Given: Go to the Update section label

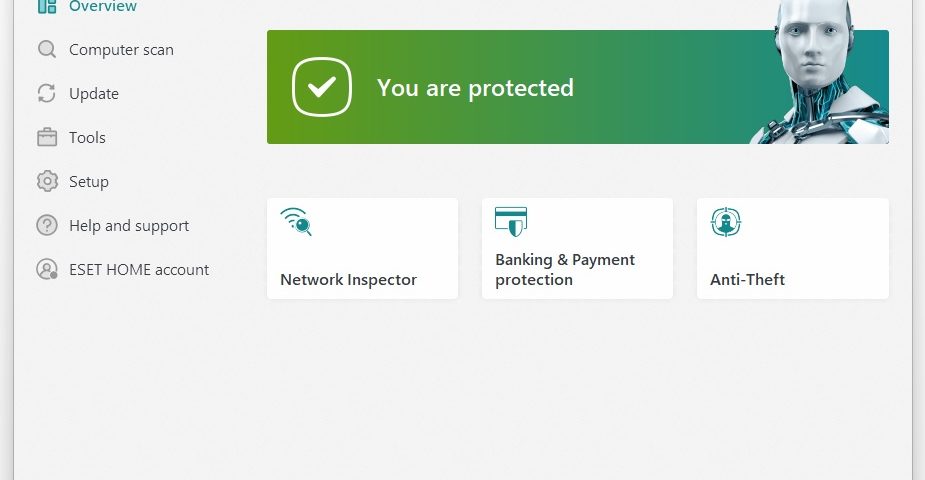Looking at the screenshot, I should pos(94,94).
